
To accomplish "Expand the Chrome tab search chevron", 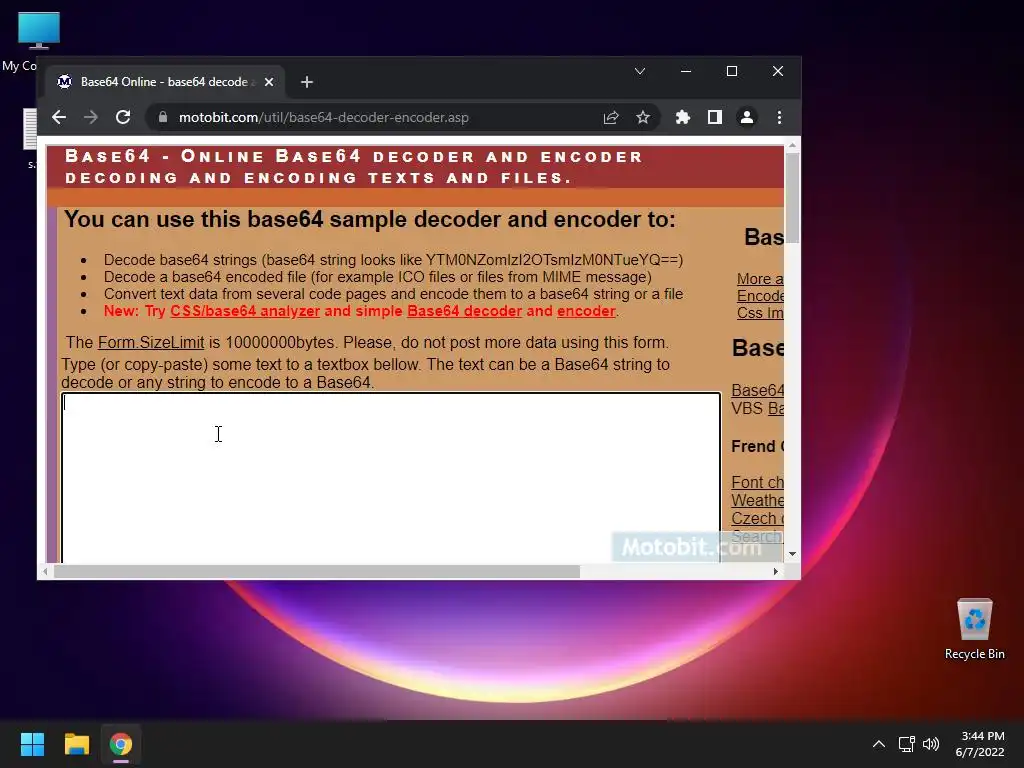I will click(640, 71).
